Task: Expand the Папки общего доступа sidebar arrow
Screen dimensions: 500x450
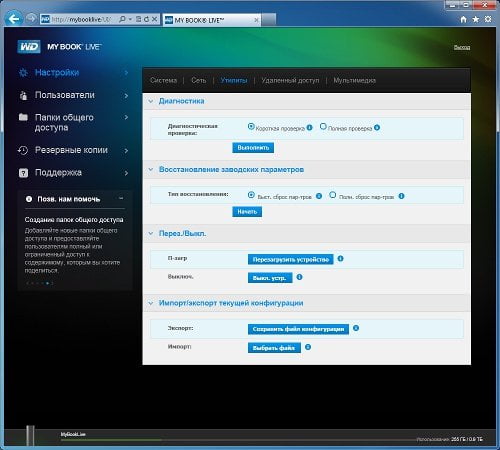Action: 126,117
